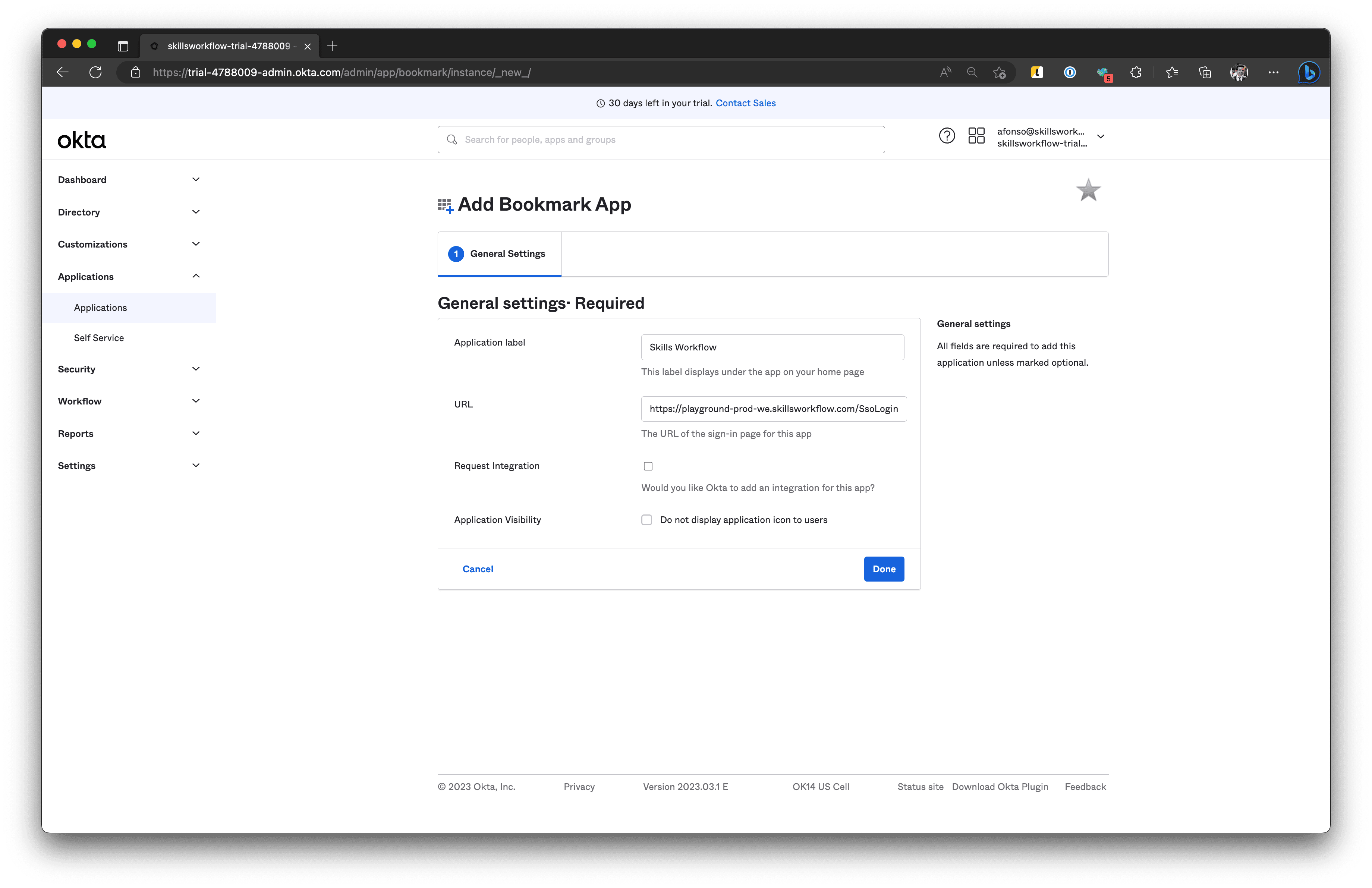
Task: Click the OK14 US Cell footer text
Action: pyautogui.click(x=820, y=787)
